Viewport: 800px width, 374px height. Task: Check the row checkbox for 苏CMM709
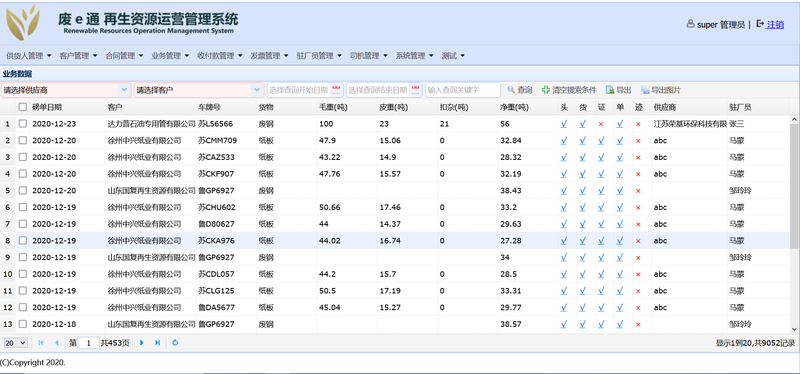click(x=22, y=141)
